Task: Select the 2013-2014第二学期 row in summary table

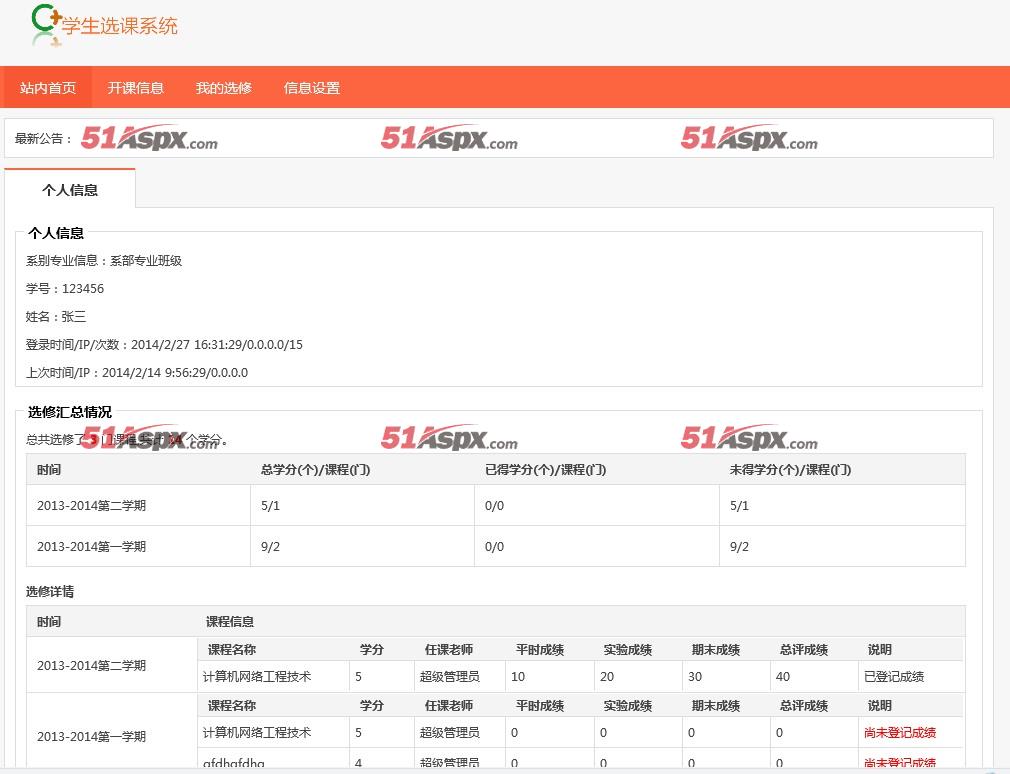Action: click(x=91, y=506)
